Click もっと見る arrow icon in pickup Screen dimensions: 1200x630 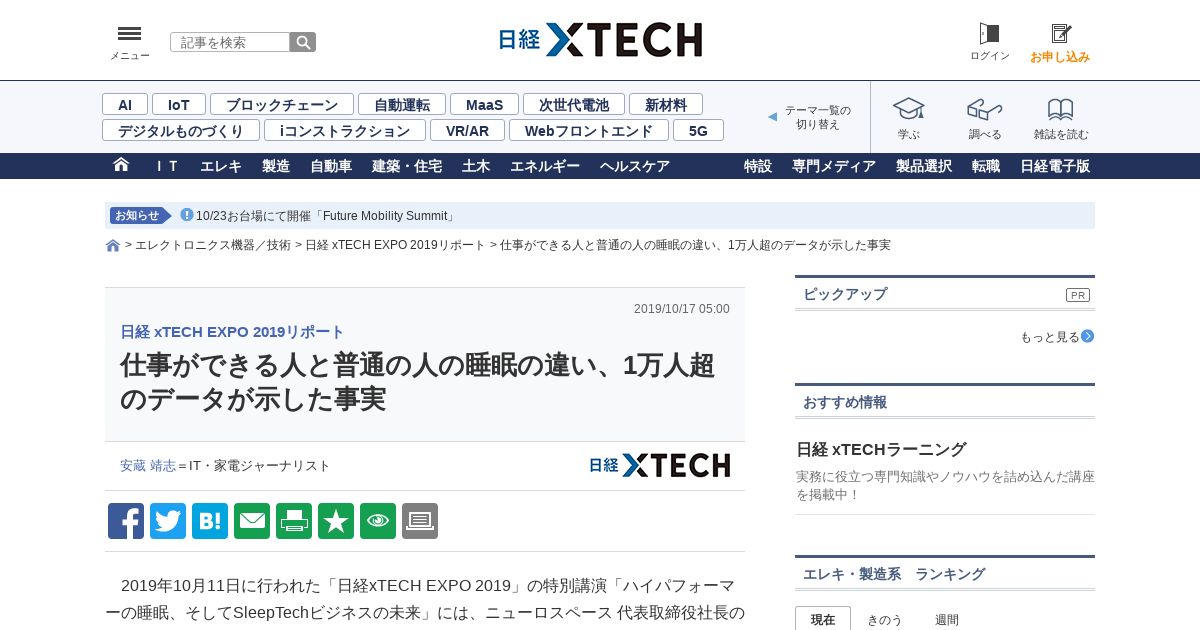coord(1087,336)
